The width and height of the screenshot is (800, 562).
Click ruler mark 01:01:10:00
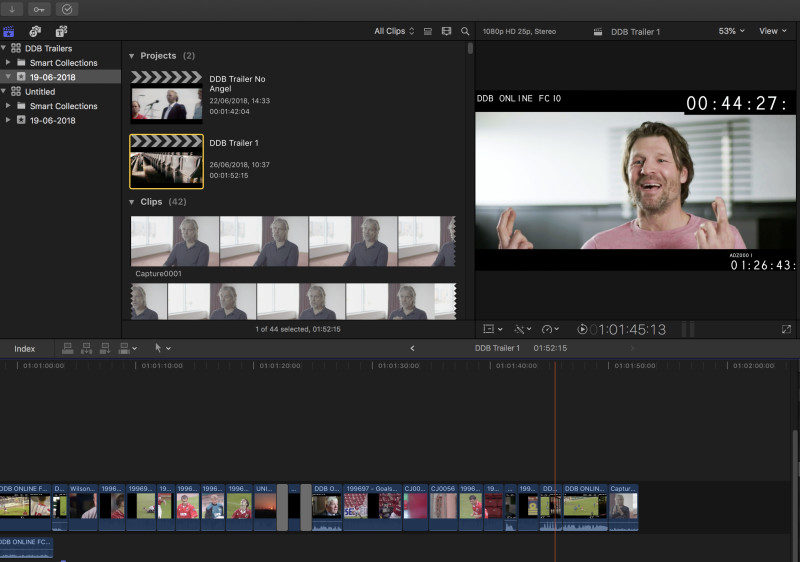[162, 366]
